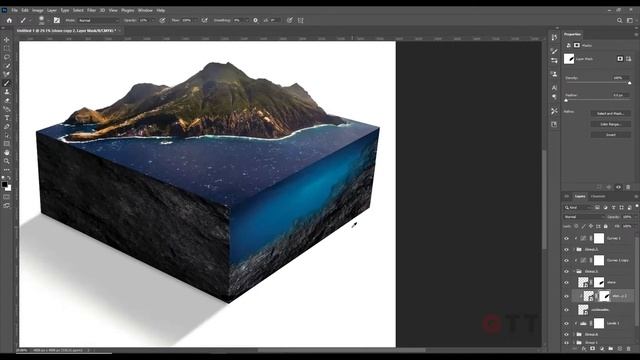Select the Move tool

(x=7, y=40)
